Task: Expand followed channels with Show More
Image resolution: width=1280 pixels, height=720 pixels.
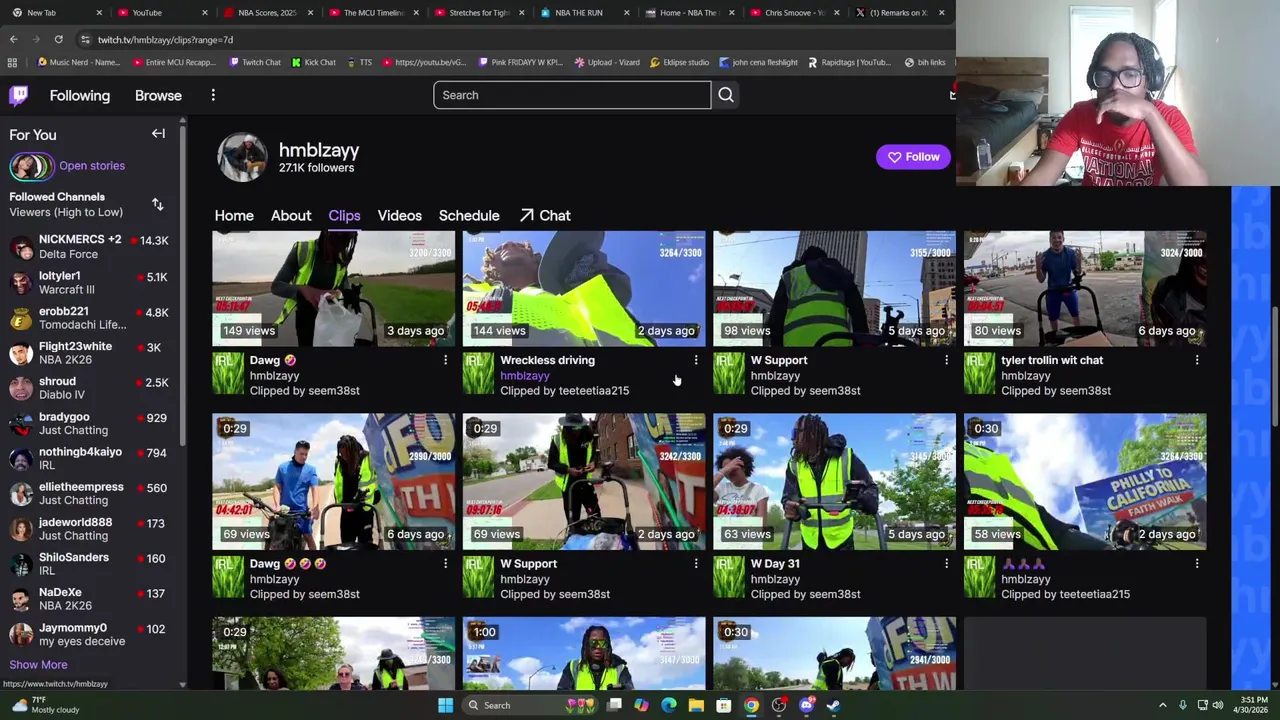Action: 38,664
